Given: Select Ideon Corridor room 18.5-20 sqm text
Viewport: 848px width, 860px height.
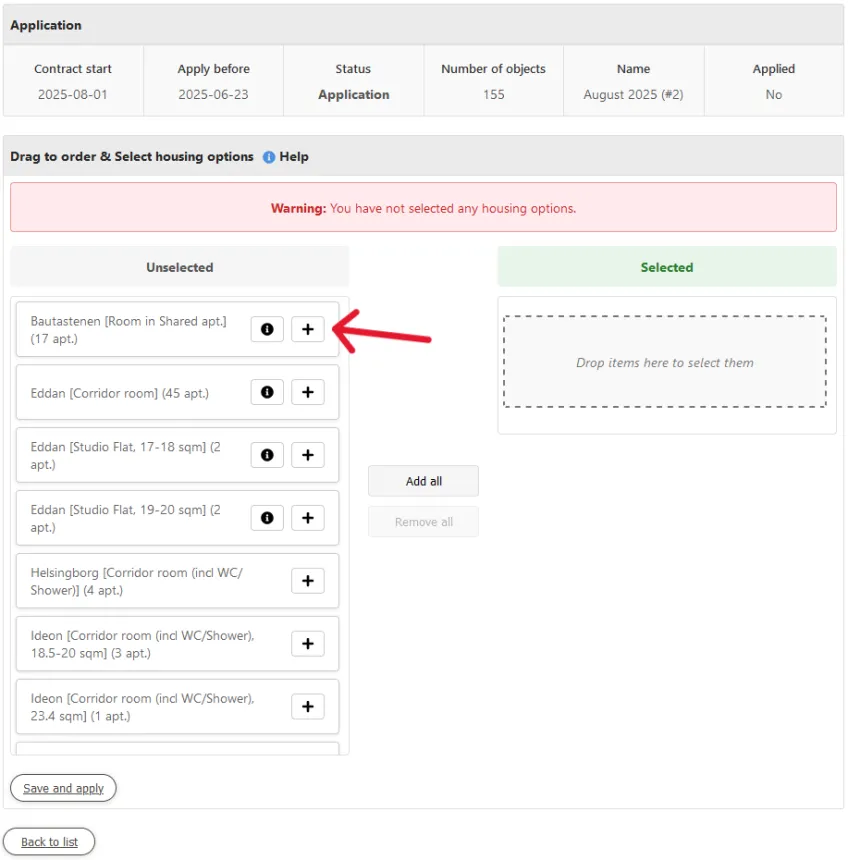Looking at the screenshot, I should tap(143, 644).
